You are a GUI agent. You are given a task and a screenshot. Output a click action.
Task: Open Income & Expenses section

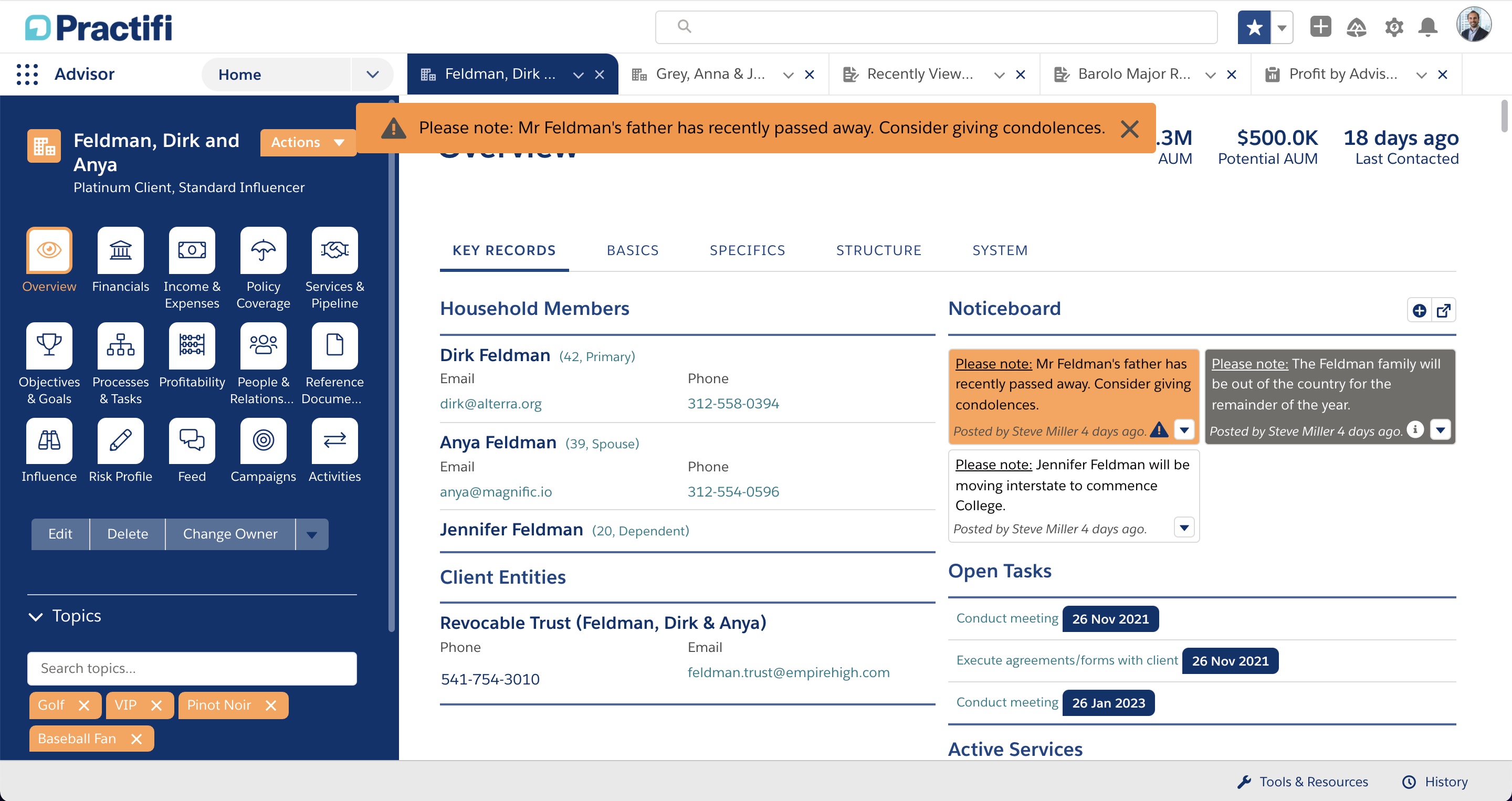point(192,250)
